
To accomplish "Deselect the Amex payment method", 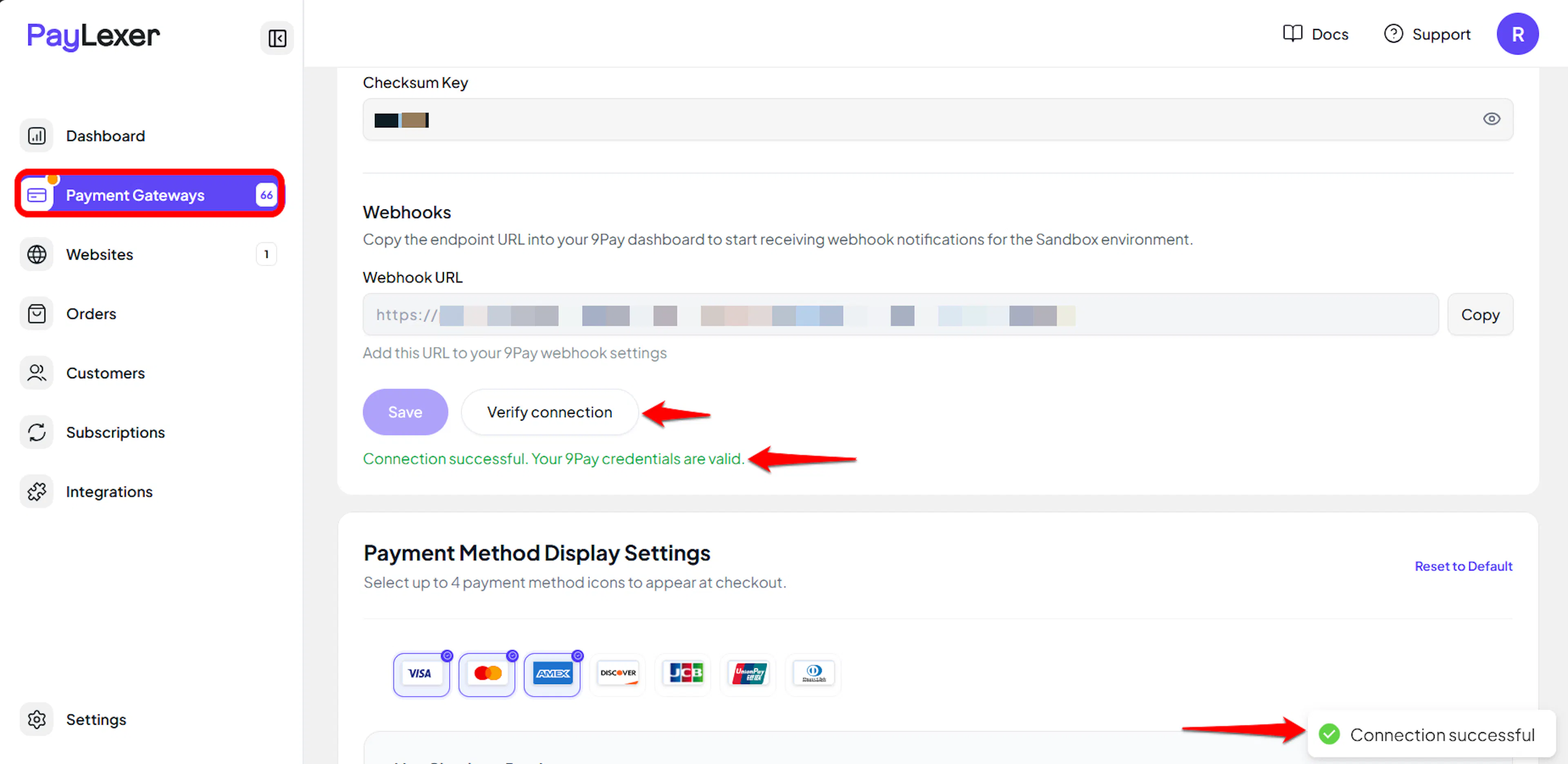I will pos(552,674).
